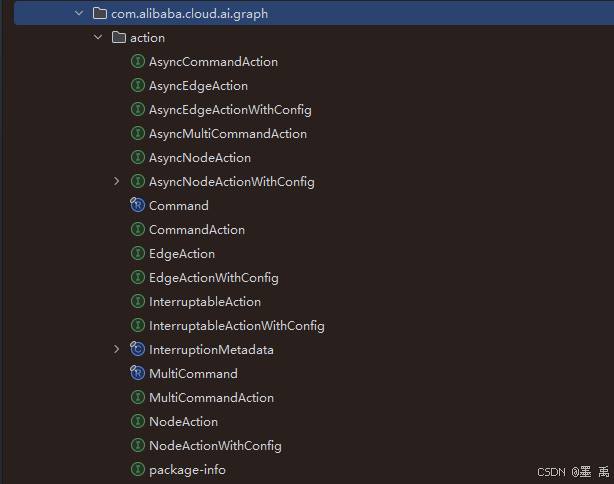Open the InterruptableAction file
The image size is (614, 484).
point(205,302)
